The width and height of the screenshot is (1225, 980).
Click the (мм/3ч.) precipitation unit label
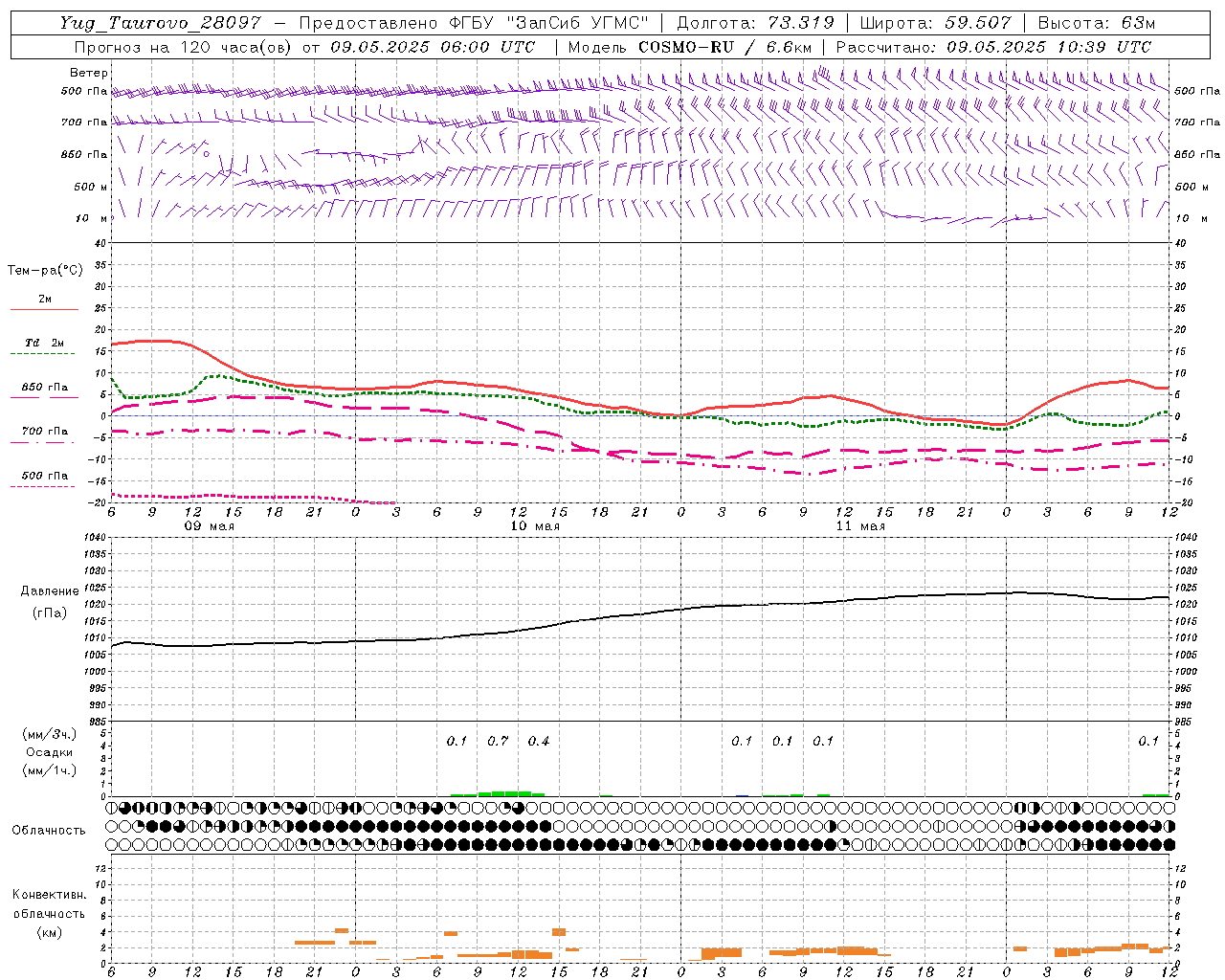[50, 734]
